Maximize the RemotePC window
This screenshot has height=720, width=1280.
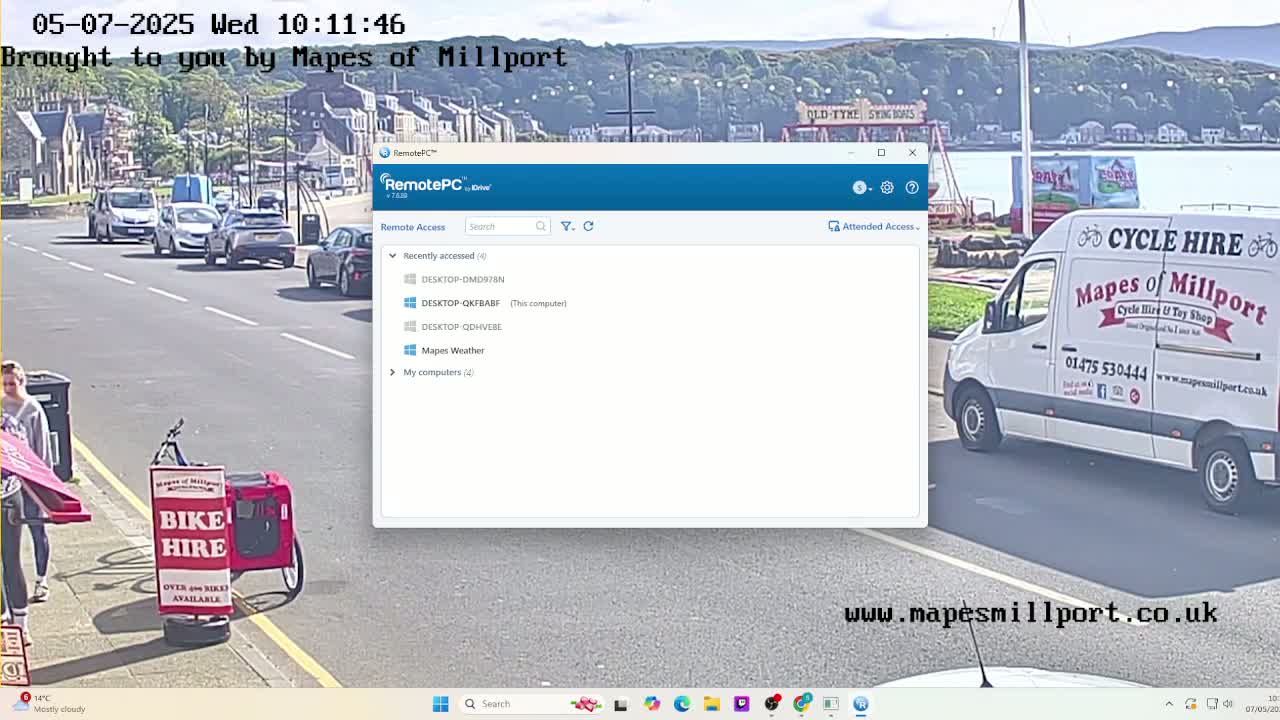881,153
